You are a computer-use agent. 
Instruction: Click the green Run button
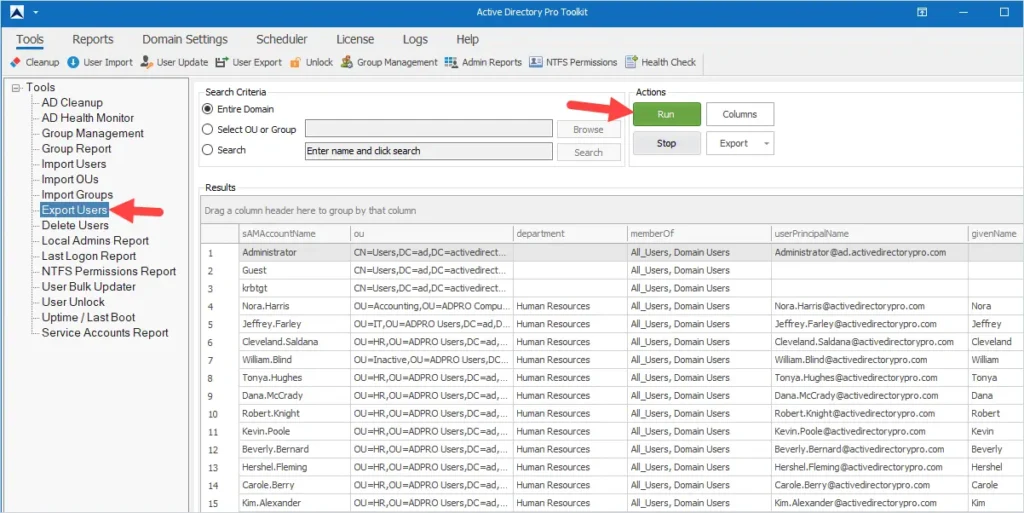[666, 114]
